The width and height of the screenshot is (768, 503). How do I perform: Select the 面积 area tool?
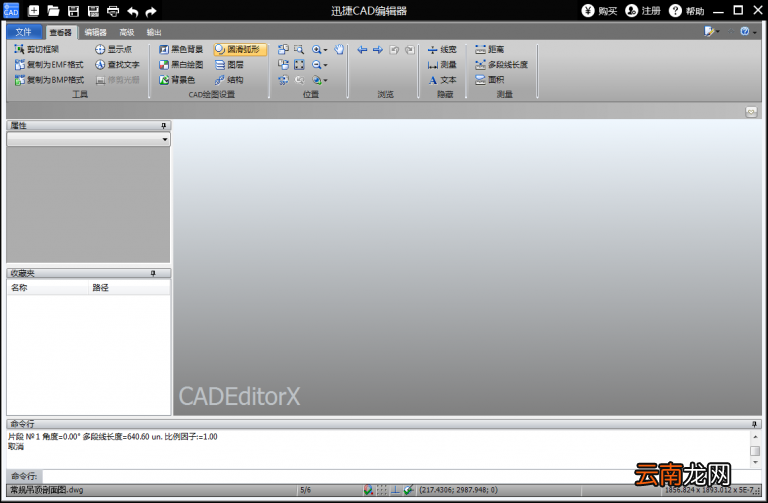489,79
